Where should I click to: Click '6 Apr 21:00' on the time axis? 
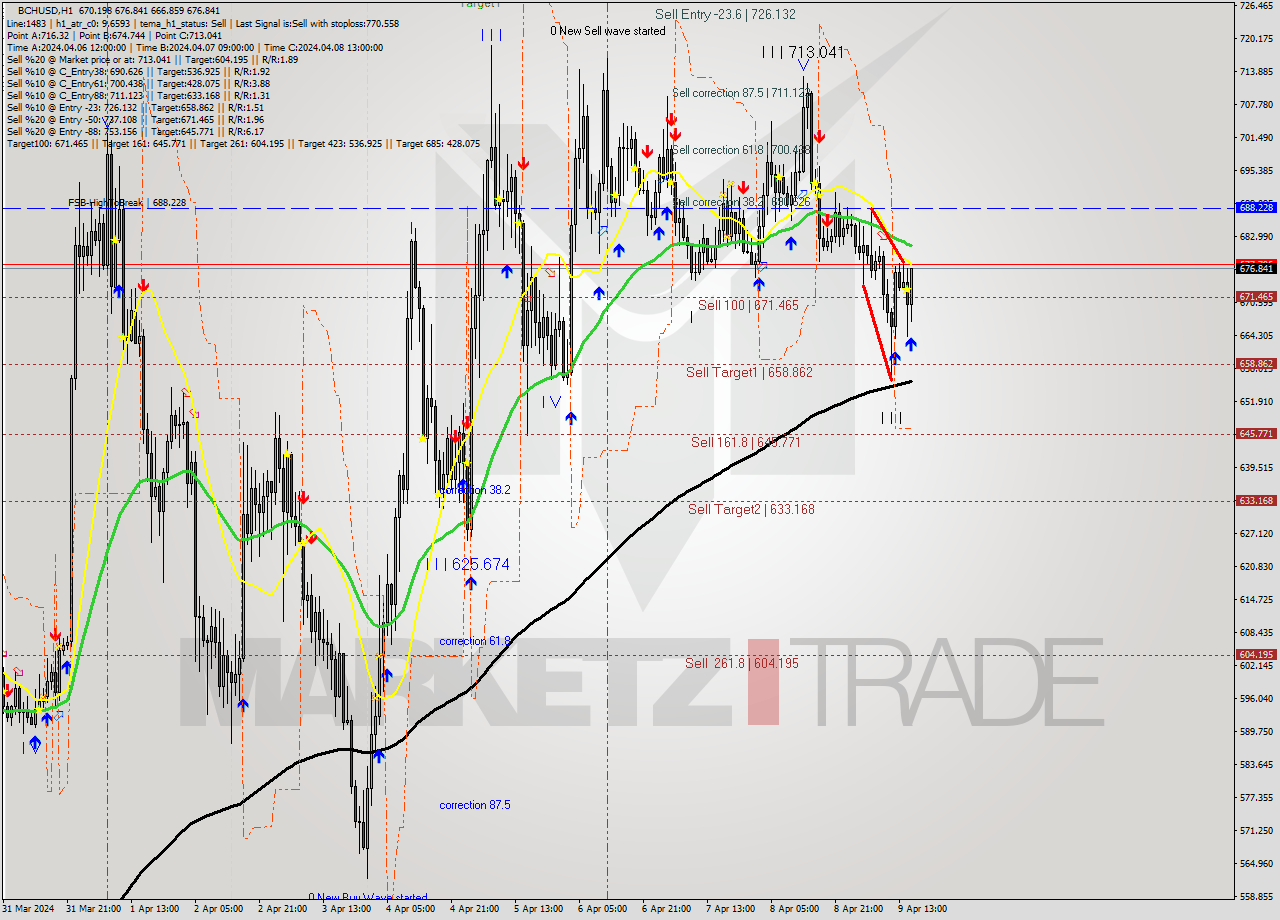coord(666,910)
